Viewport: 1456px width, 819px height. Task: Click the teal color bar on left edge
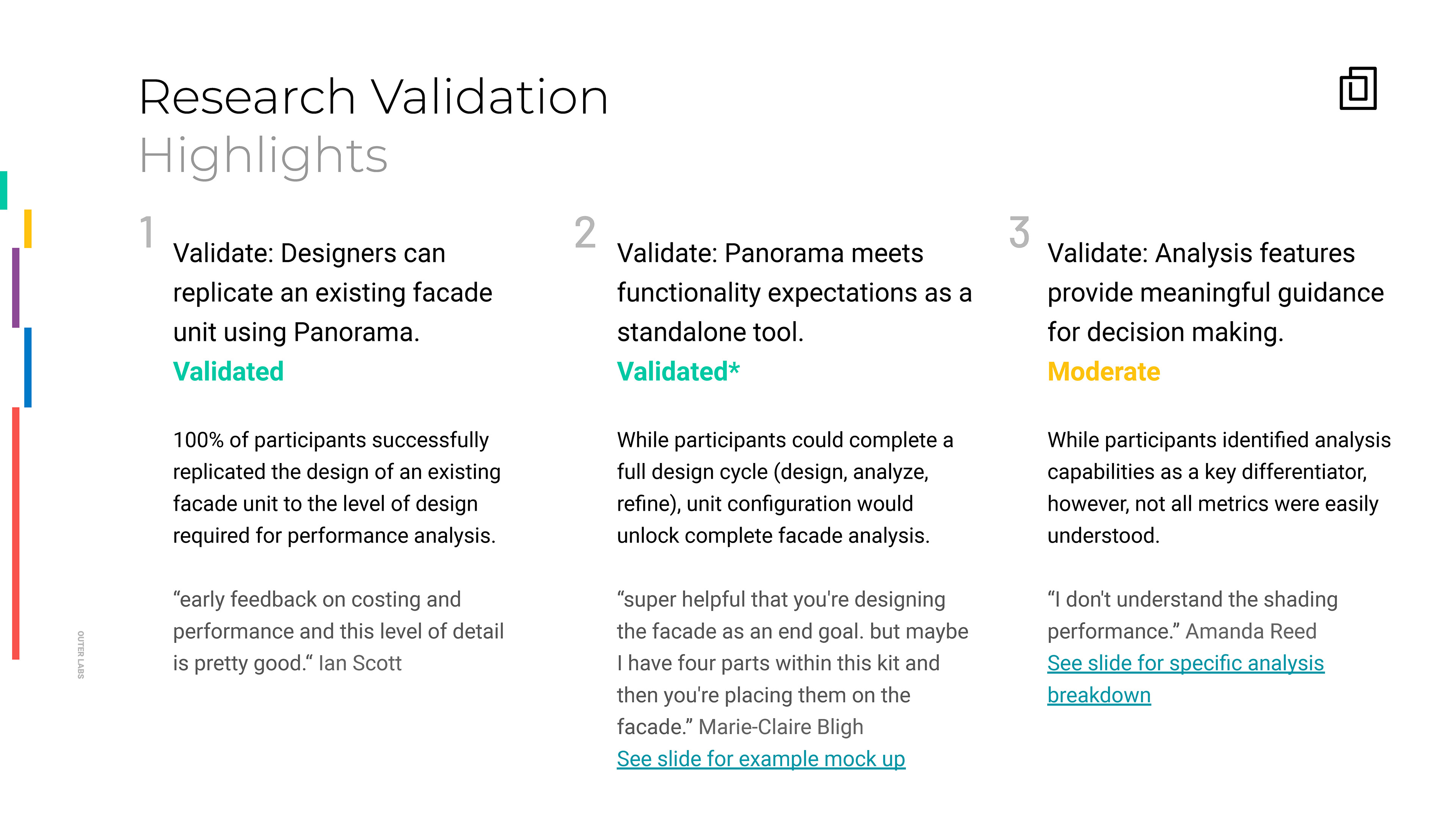(x=3, y=190)
